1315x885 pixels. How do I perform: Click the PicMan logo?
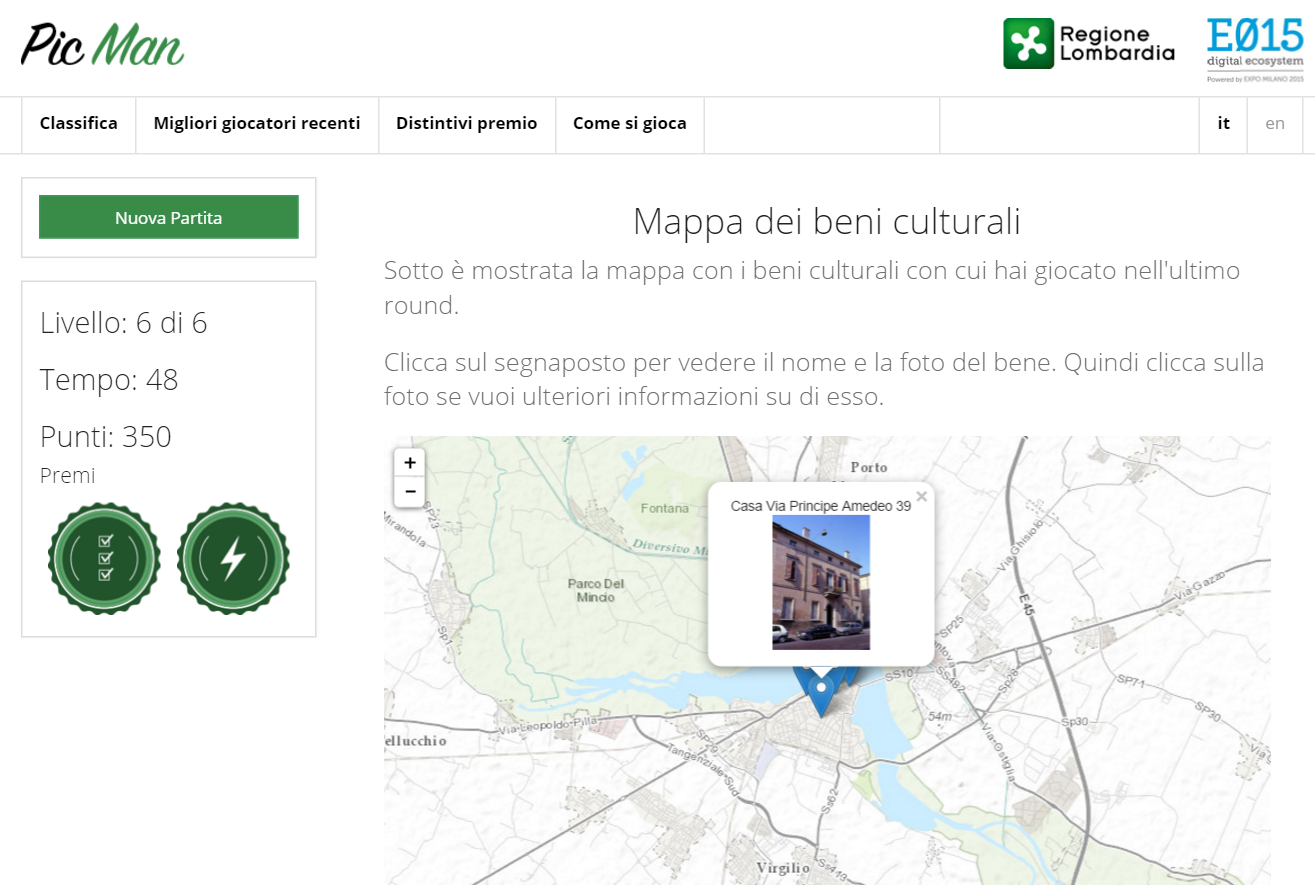102,45
